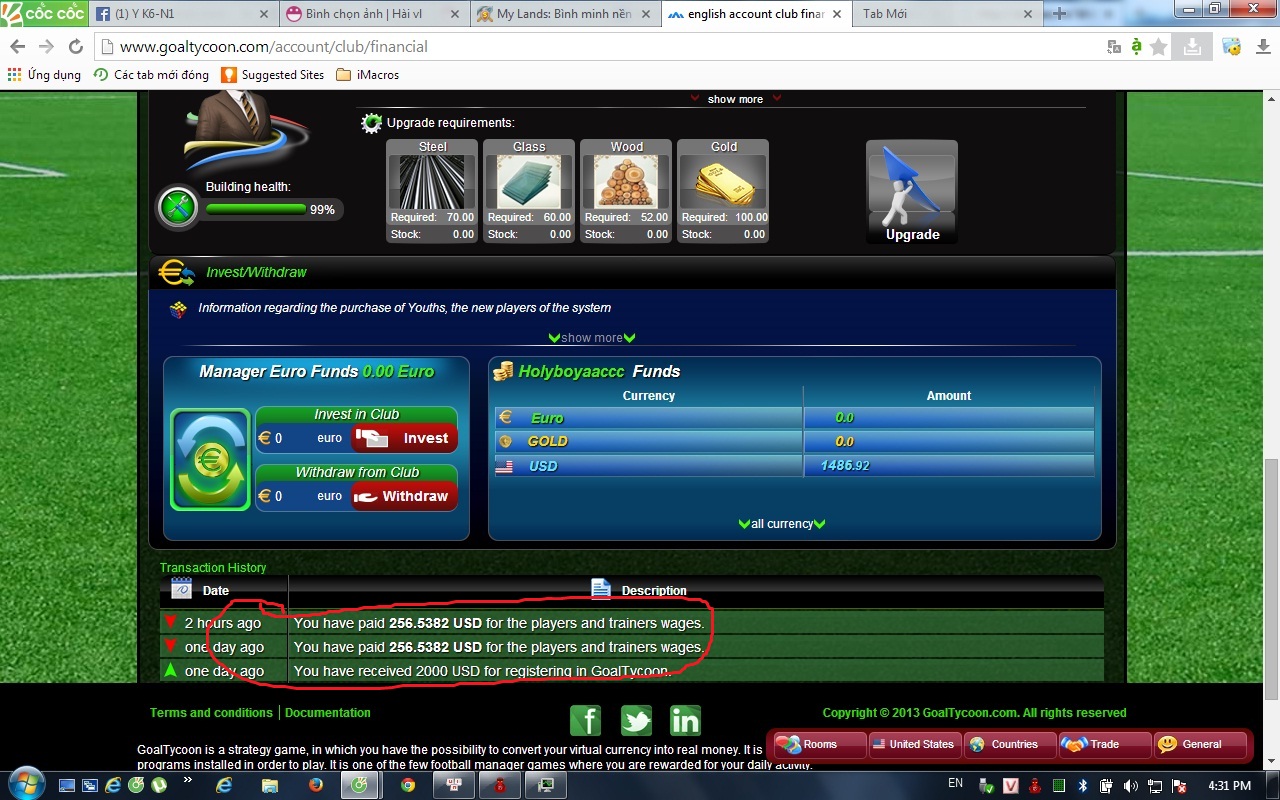This screenshot has width=1280, height=800.
Task: Click the translate page icon in address bar
Action: tap(1114, 47)
